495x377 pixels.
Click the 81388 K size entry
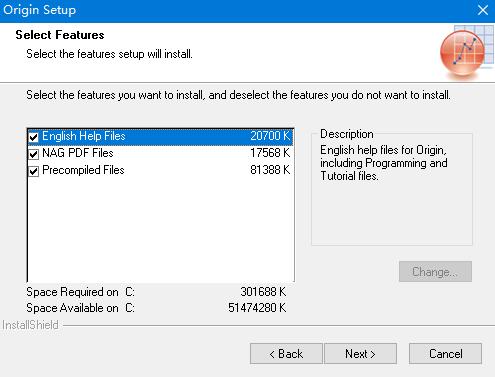(x=270, y=170)
